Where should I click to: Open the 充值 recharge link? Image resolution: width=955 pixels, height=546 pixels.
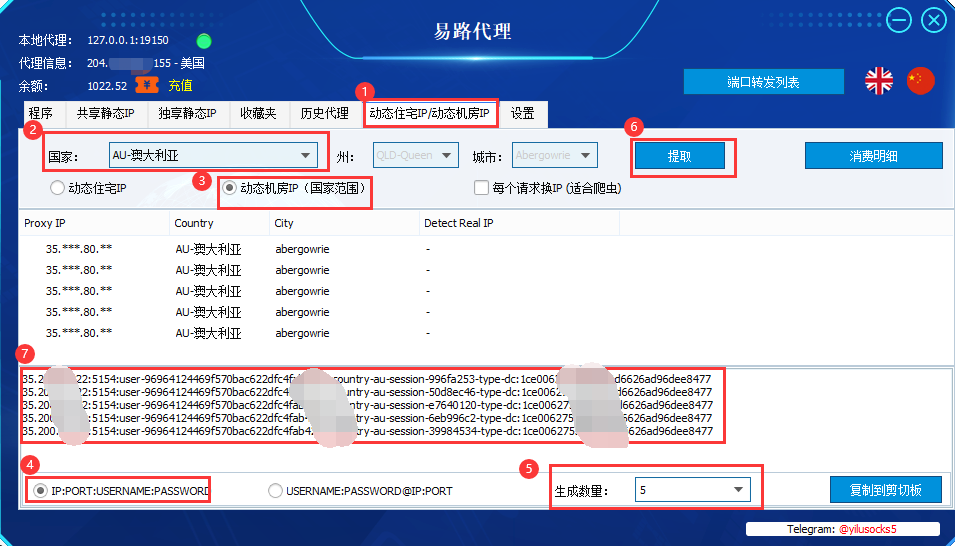[180, 85]
